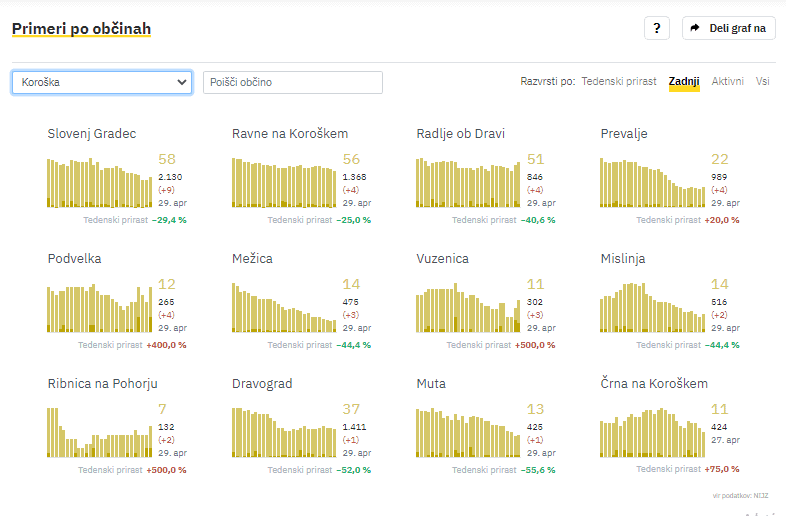Click the share arrow icon

[695, 28]
